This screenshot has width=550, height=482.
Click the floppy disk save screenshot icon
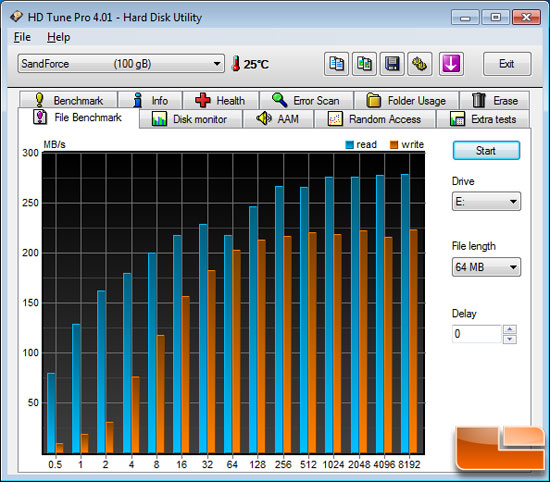coord(392,64)
